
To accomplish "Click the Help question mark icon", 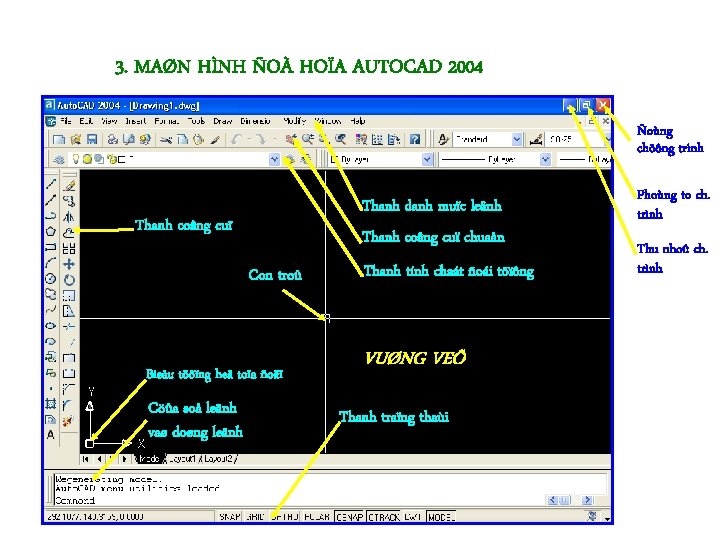I will coord(415,139).
